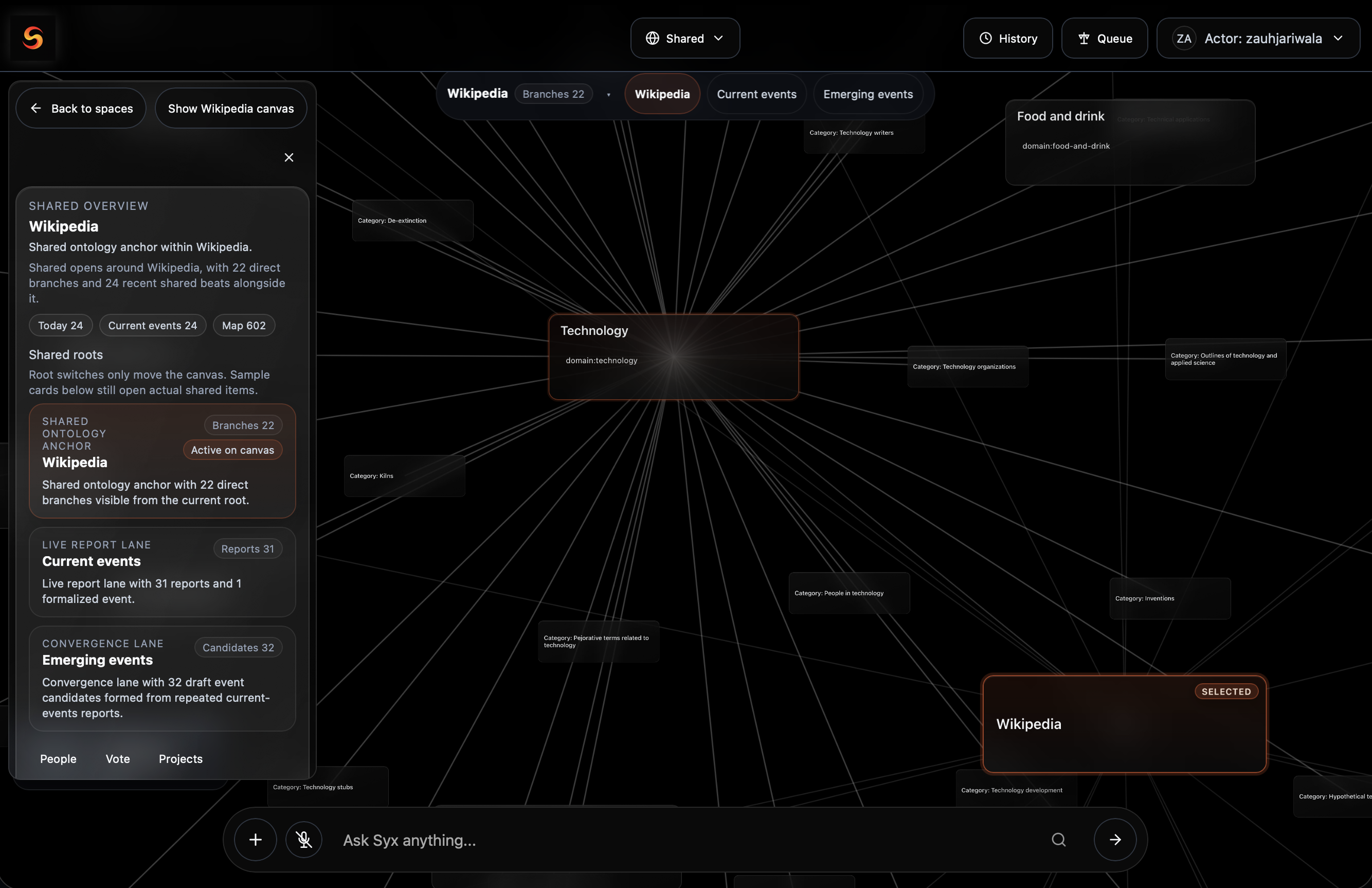Close the overview panel with X

(x=290, y=157)
